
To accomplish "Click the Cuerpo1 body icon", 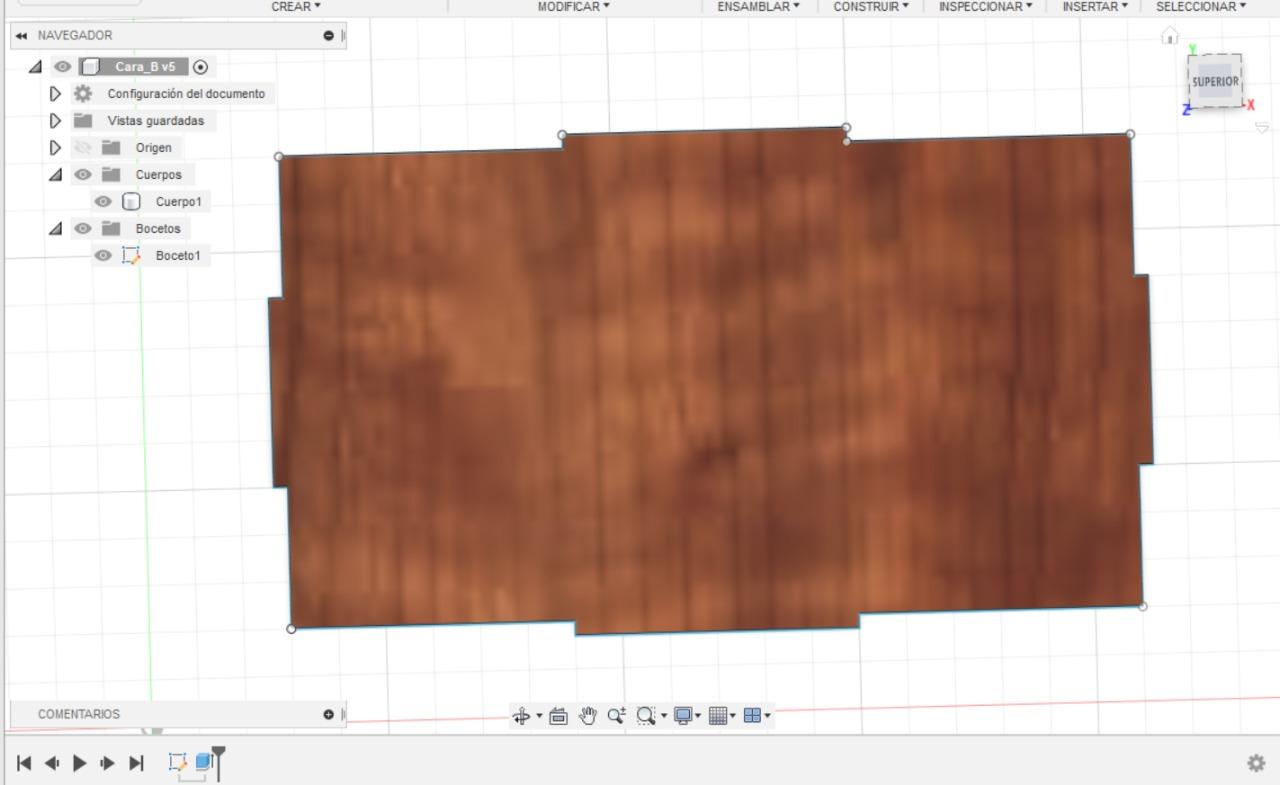I will [x=131, y=202].
